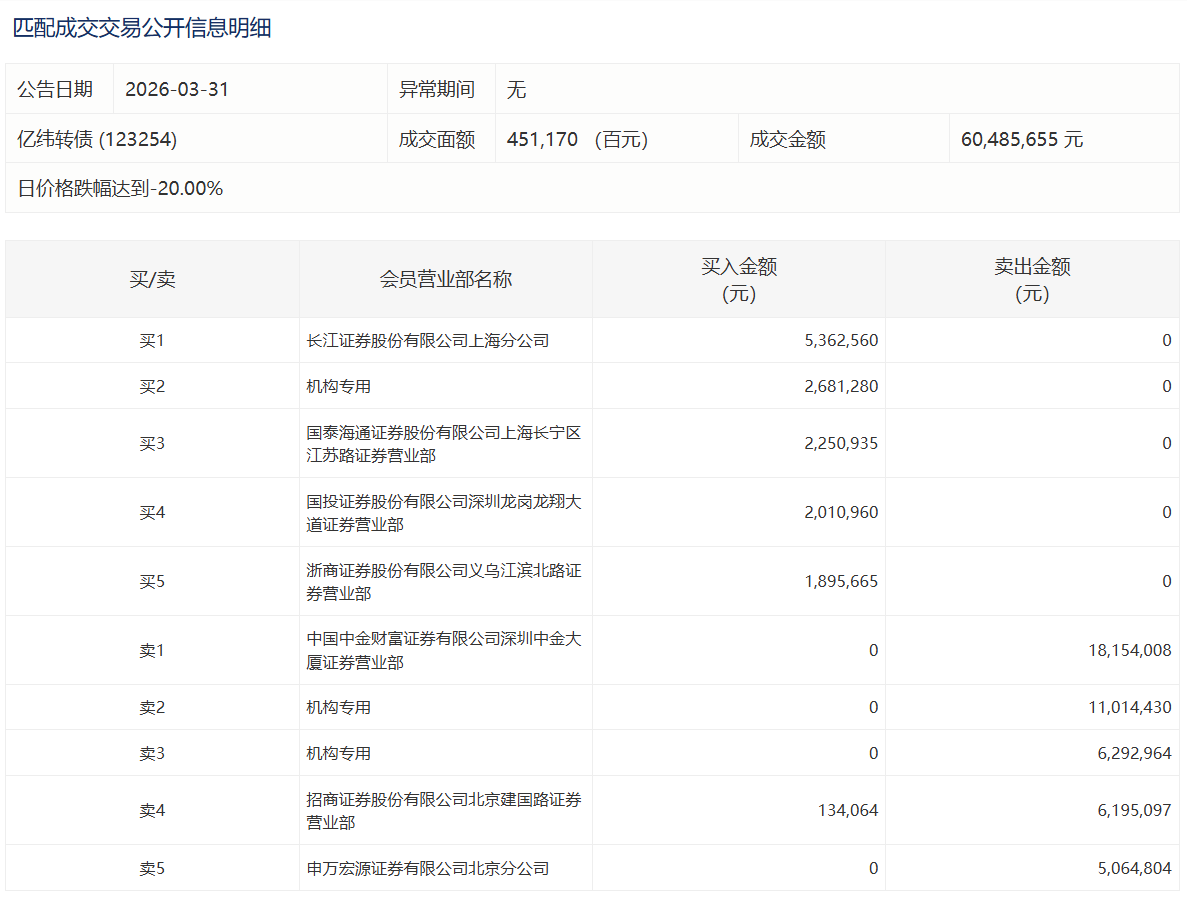
Task: Open 中国中金财富证券 深圳中金大厦 branch entry
Action: coord(443,650)
